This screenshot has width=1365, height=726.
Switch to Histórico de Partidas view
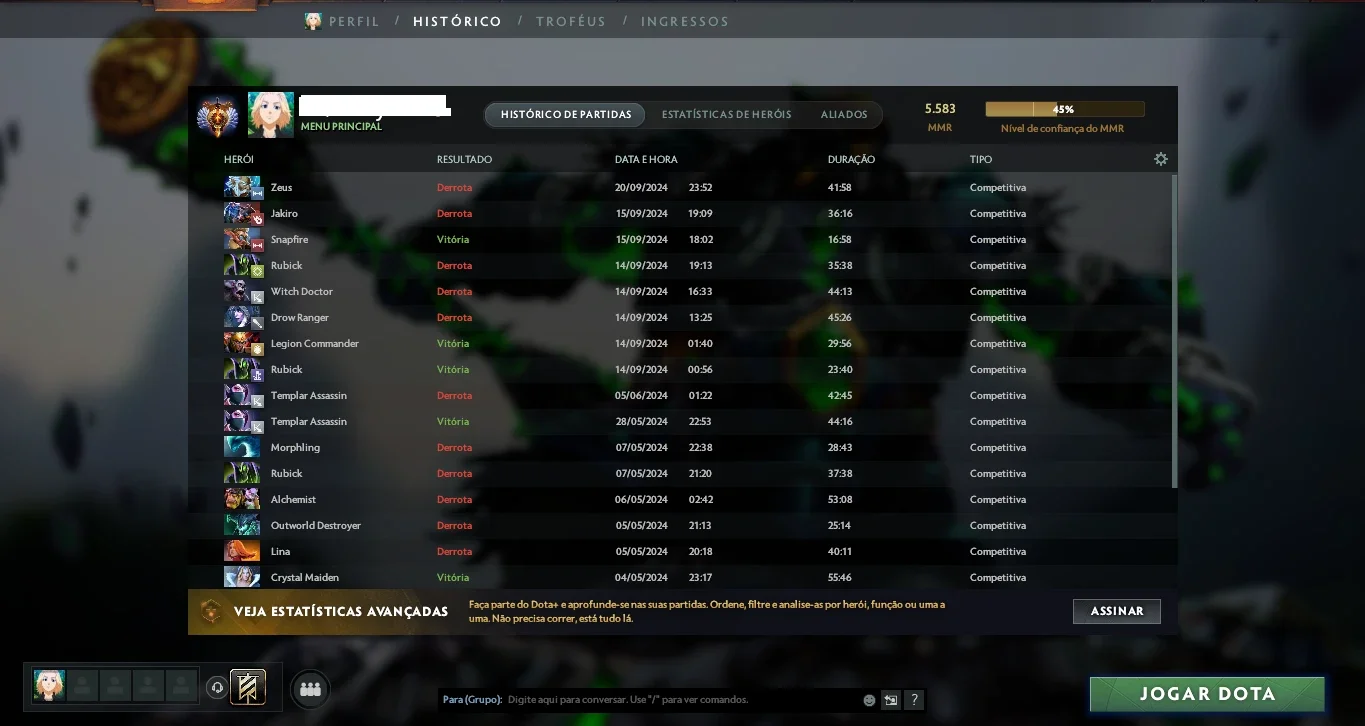[566, 114]
